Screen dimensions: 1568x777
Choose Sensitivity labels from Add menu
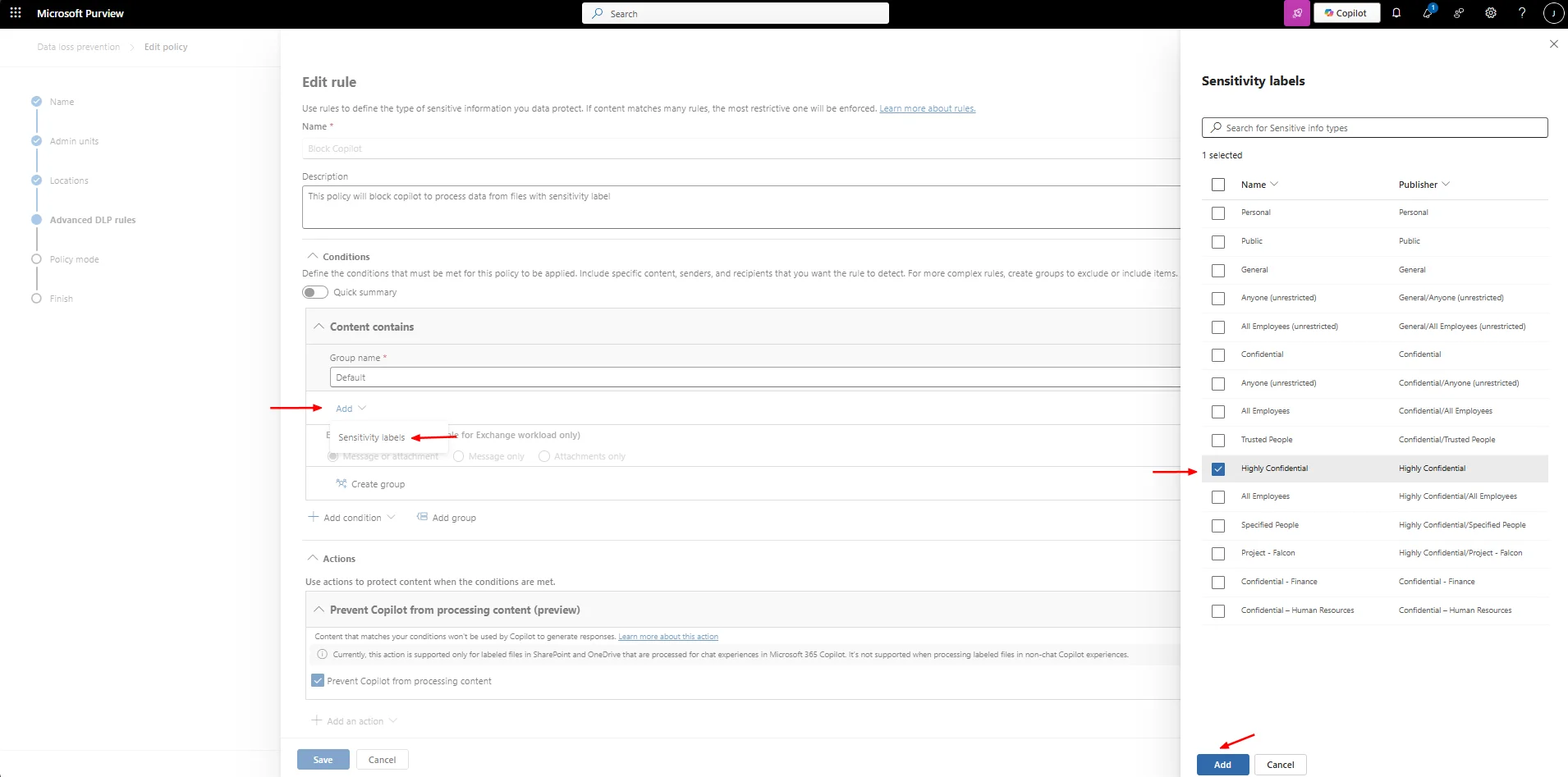pos(372,437)
